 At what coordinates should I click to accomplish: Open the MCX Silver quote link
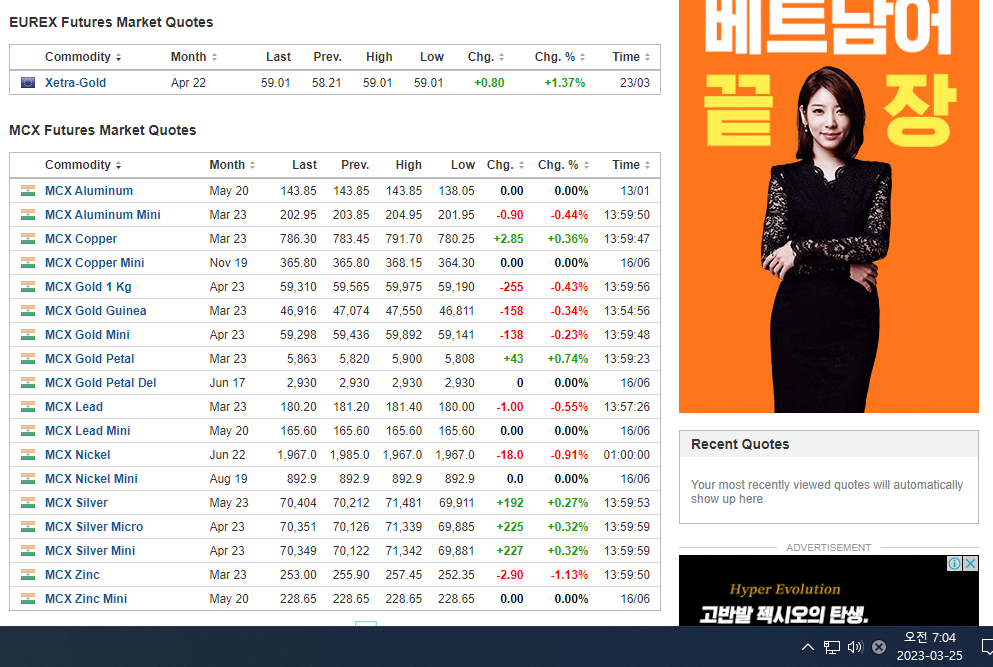coord(76,503)
